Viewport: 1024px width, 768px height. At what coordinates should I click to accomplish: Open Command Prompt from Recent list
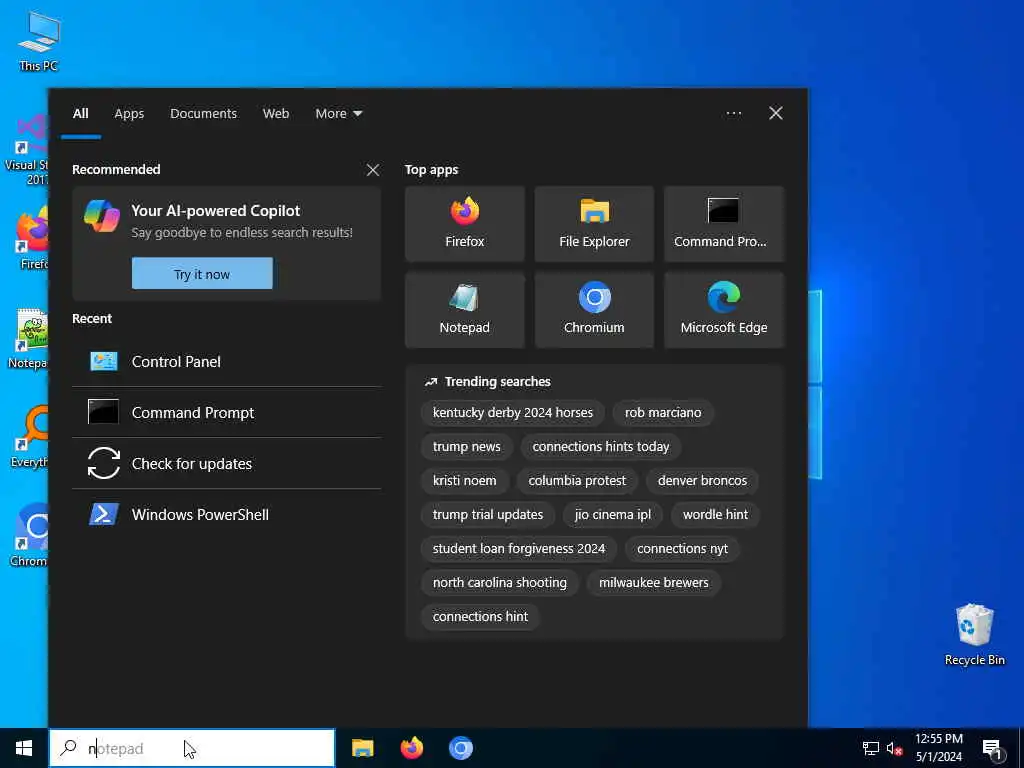tap(227, 413)
